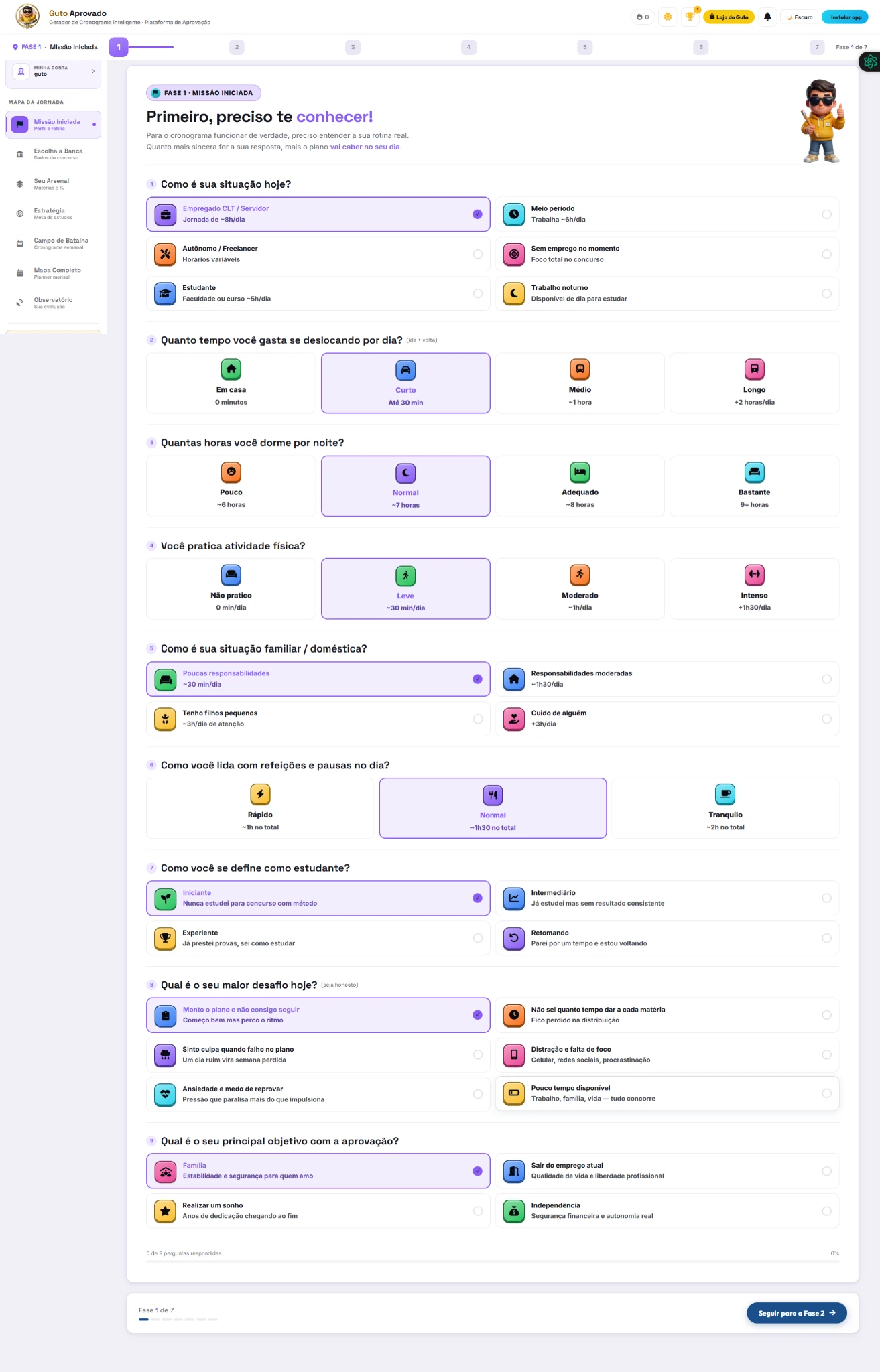Select the Tenho filhos pequenos radio
Screen dimensions: 880x1372
478,719
